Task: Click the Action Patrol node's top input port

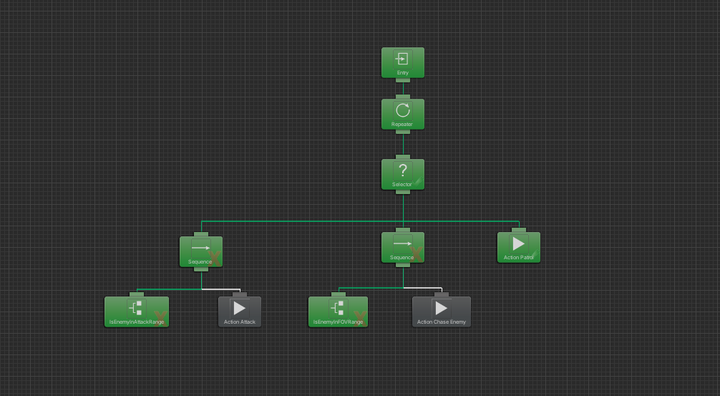Action: (519, 230)
